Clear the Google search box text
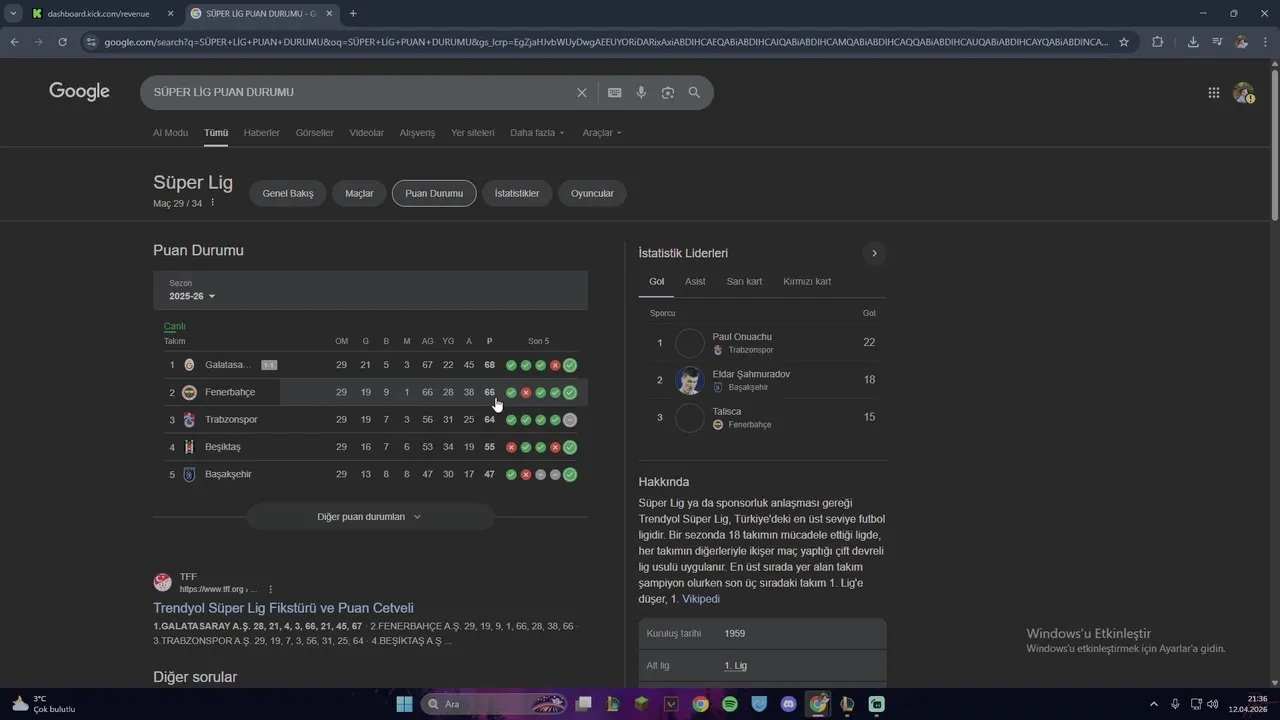The width and height of the screenshot is (1280, 720). click(x=582, y=92)
